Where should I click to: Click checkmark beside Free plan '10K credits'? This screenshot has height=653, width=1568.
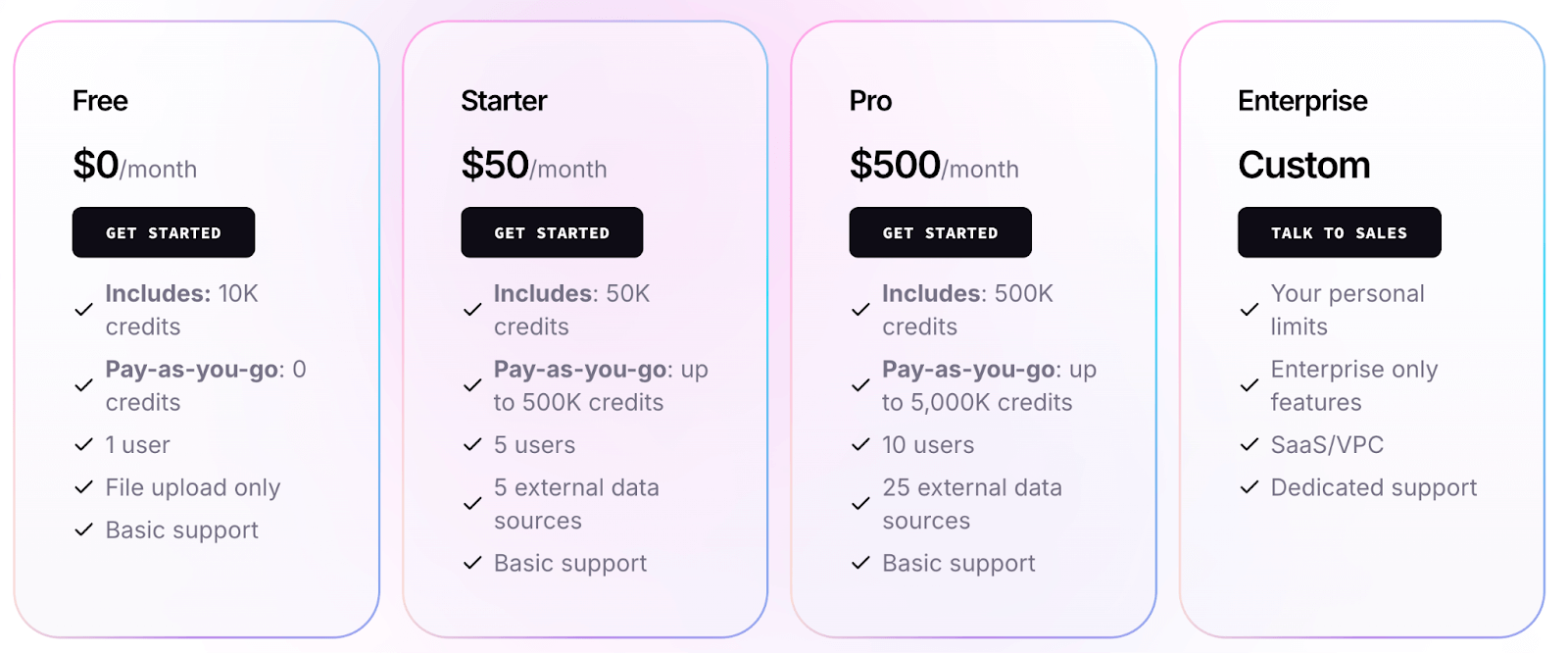point(84,310)
